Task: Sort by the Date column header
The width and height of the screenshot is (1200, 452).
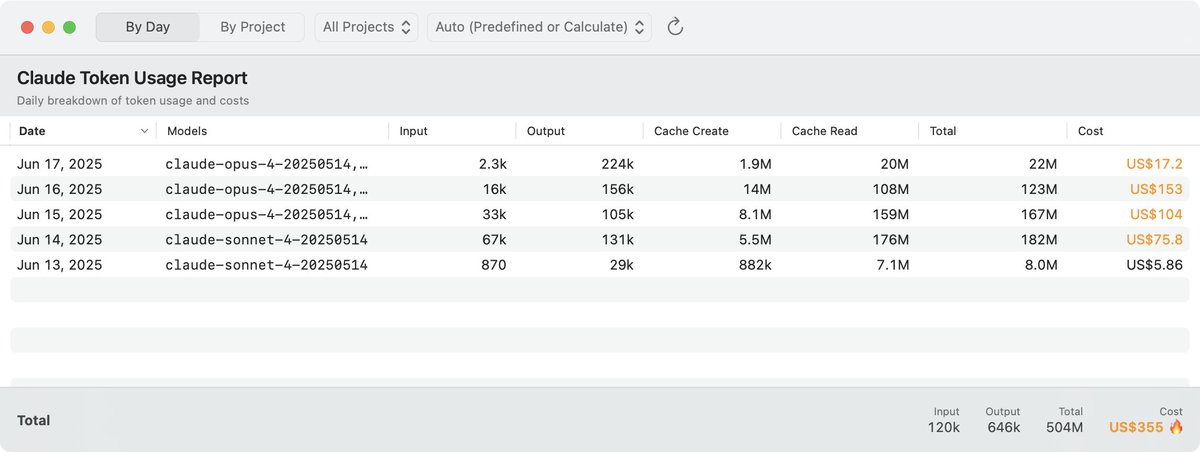Action: tap(84, 131)
